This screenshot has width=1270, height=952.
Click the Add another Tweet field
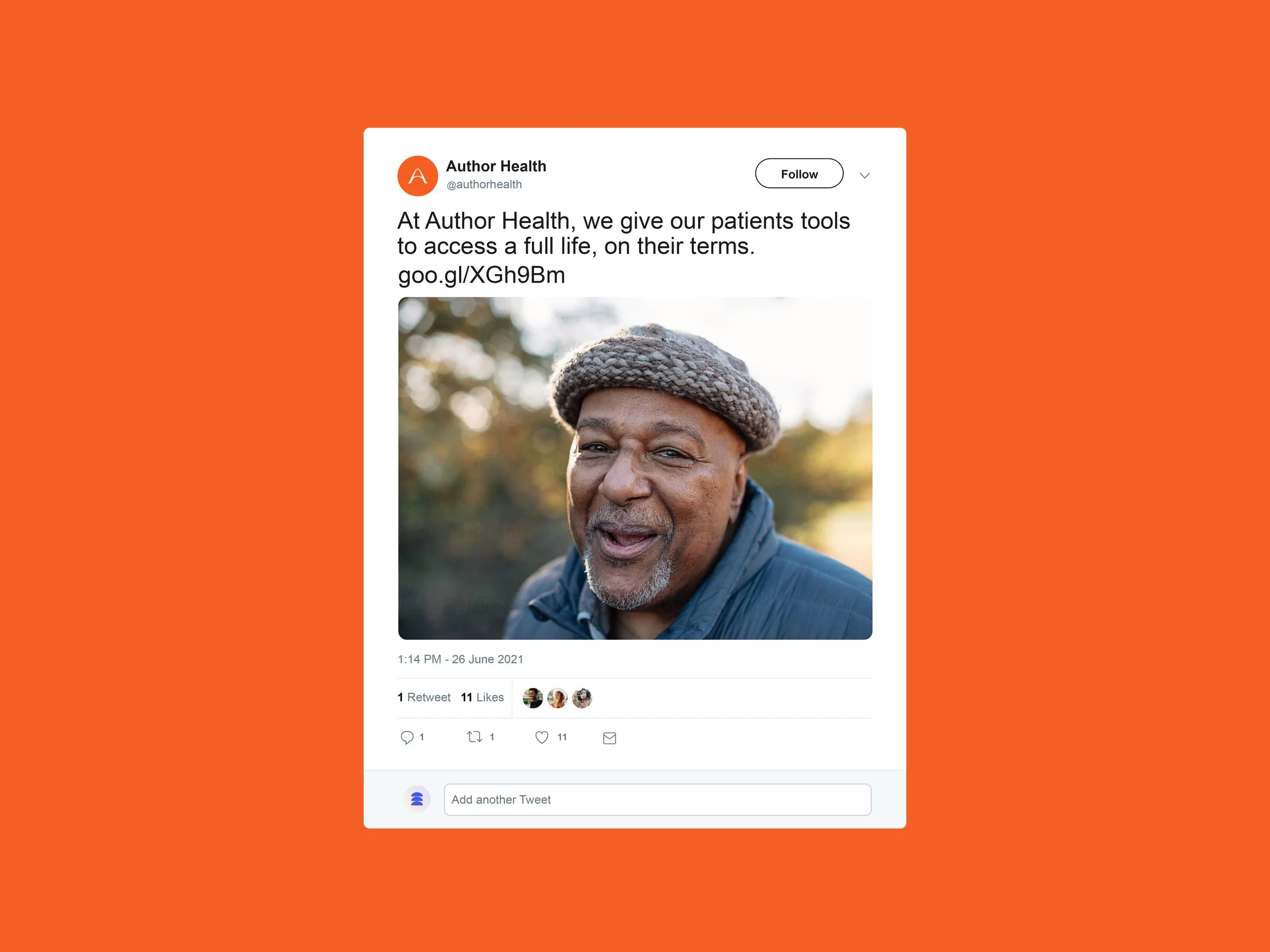[657, 799]
